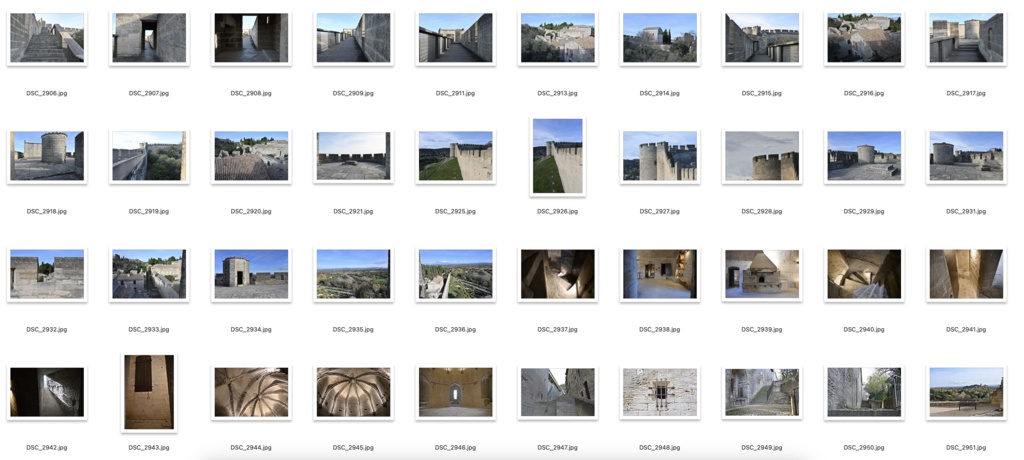Select the DSC_2945.jpg dome ceiling thumbnail
The height and width of the screenshot is (460, 1024).
click(x=353, y=392)
